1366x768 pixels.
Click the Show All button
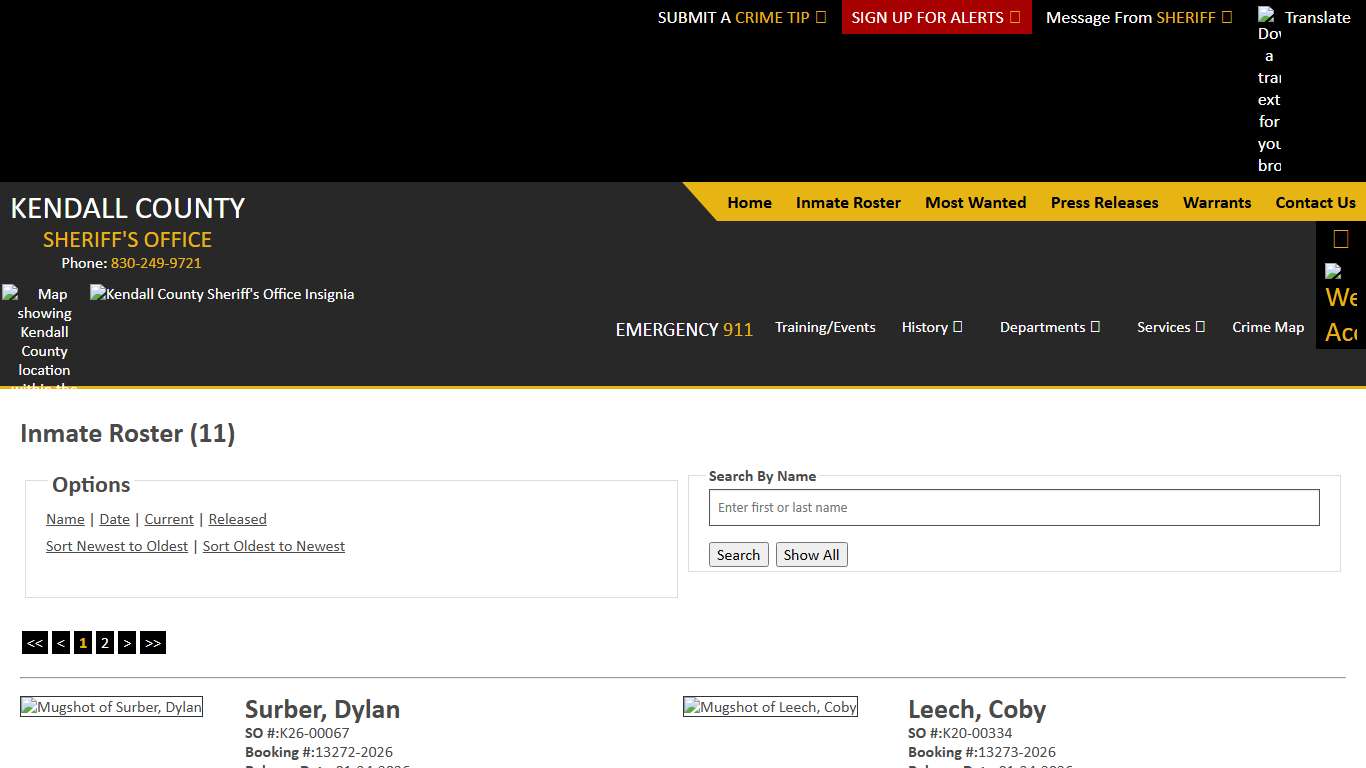pos(811,554)
